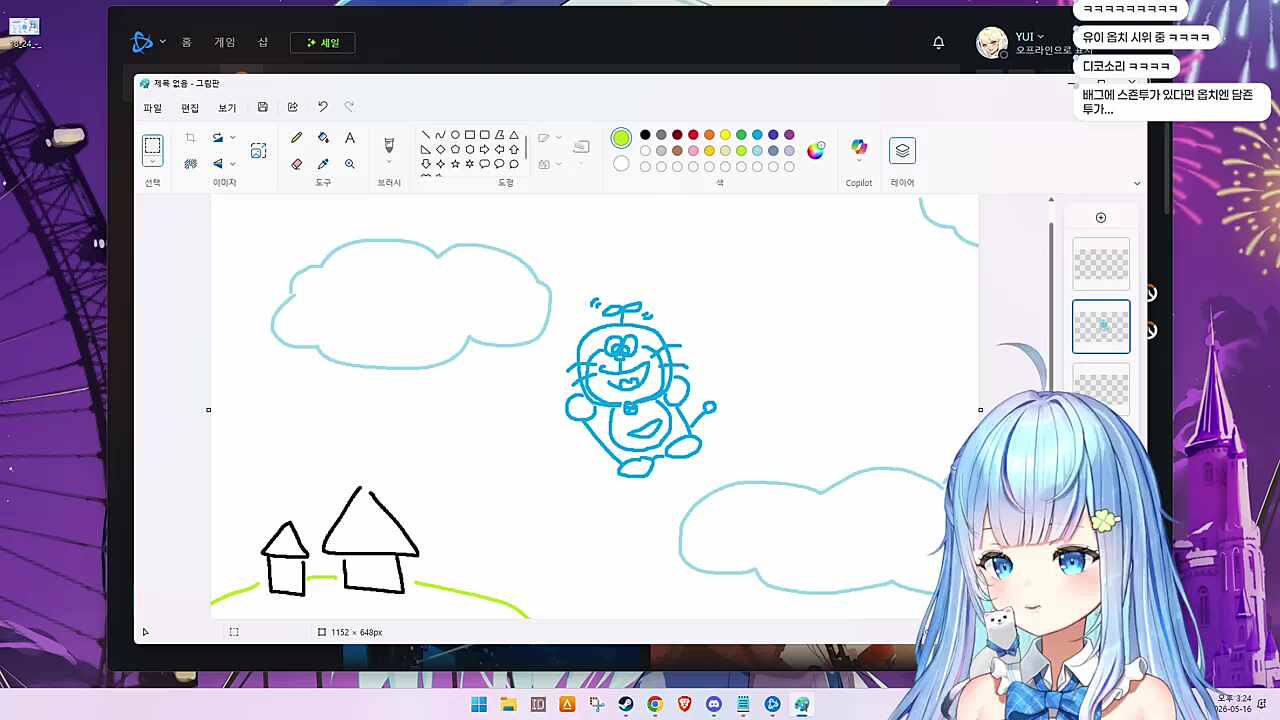Screen dimensions: 1280x720
Task: Open the Brushes dropdown
Action: tap(389, 161)
